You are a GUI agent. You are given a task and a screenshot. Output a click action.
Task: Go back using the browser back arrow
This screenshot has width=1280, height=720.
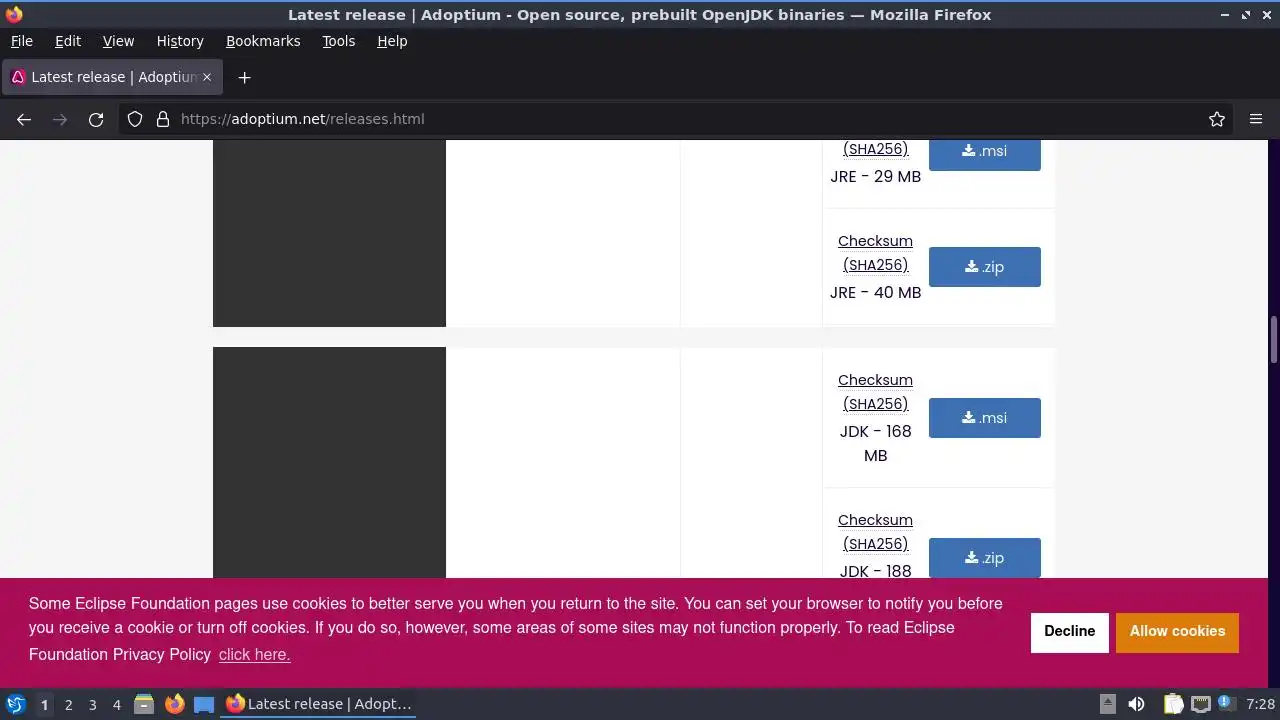pyautogui.click(x=24, y=119)
